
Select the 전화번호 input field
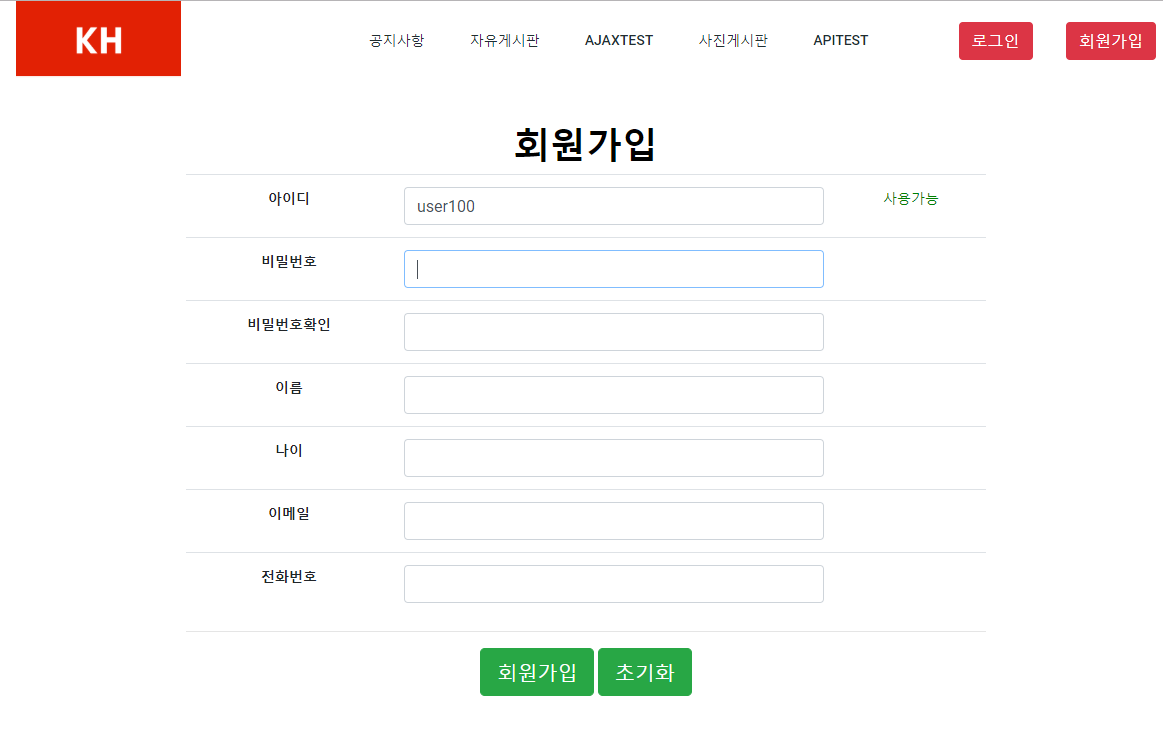[x=613, y=585]
